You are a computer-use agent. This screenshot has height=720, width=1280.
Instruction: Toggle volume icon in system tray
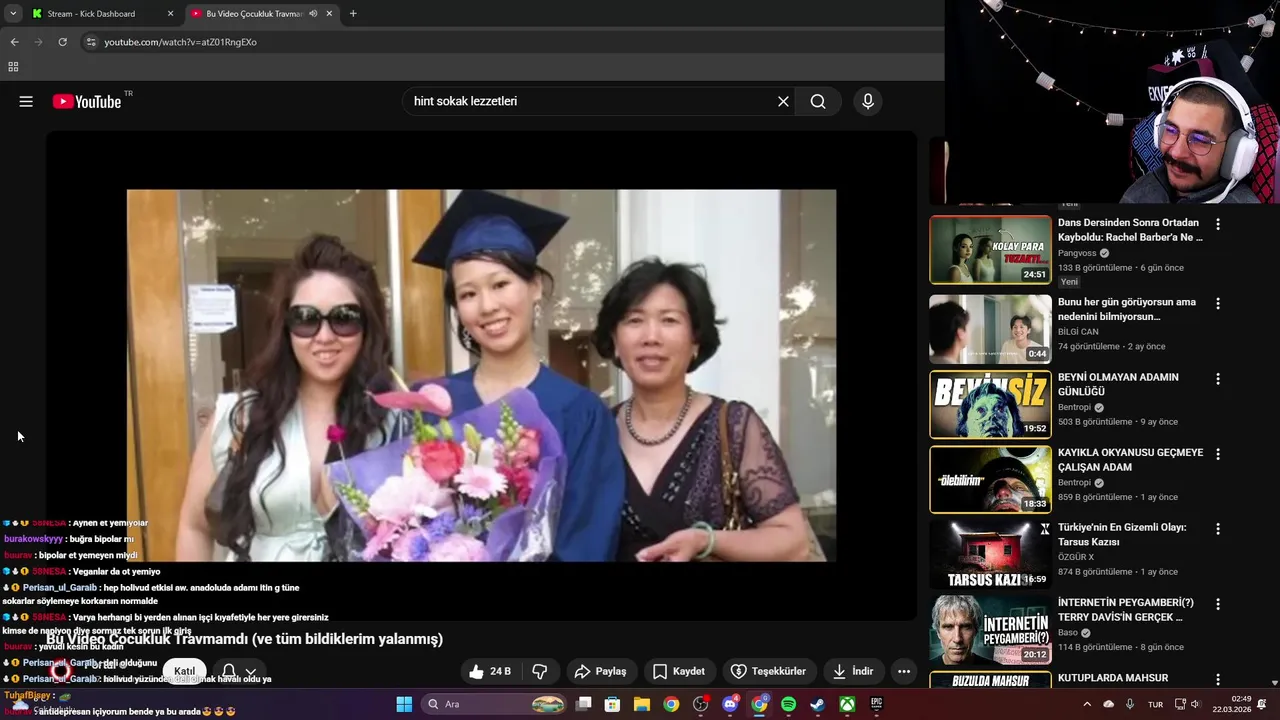(1195, 705)
